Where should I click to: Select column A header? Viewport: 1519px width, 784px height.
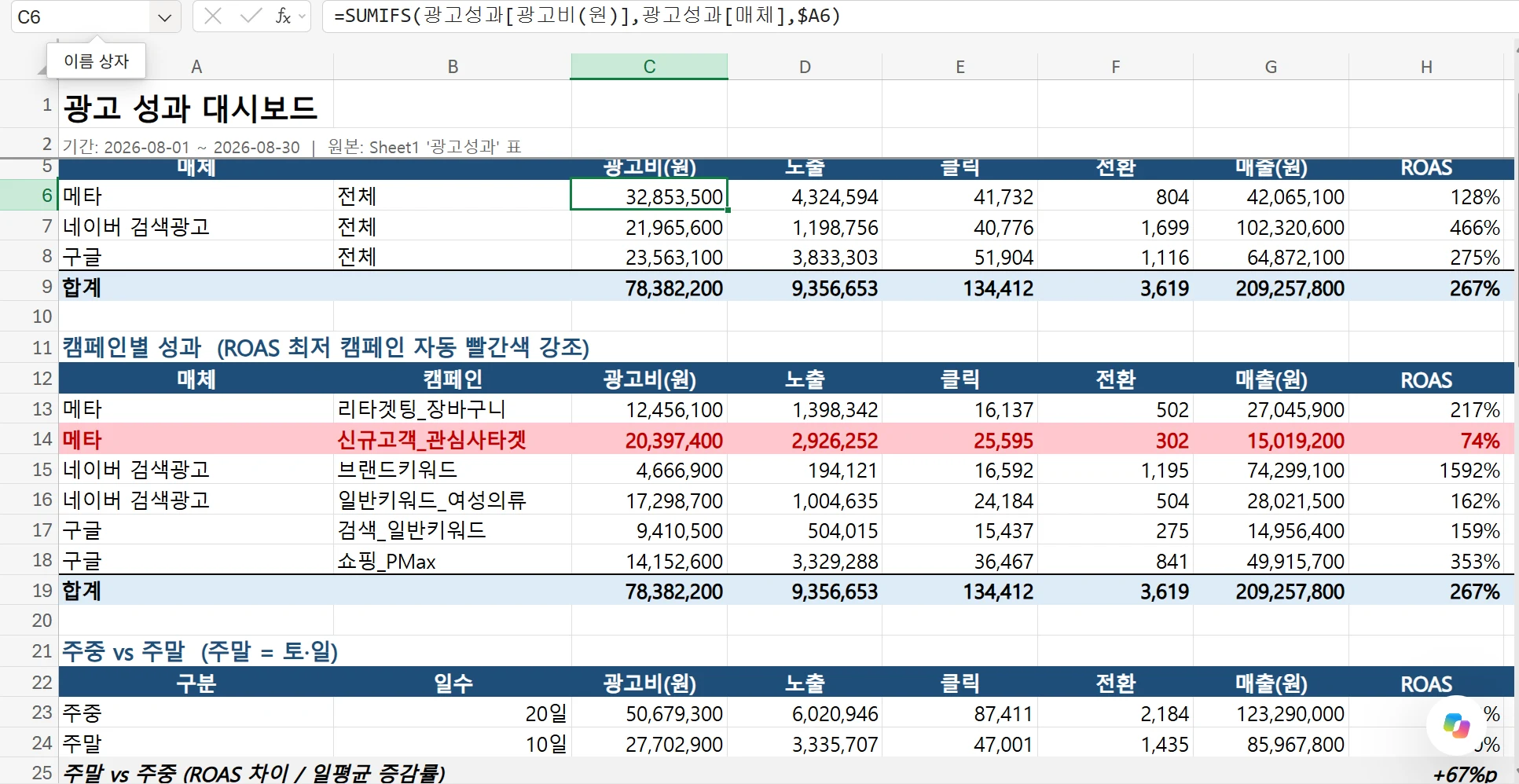pos(196,67)
